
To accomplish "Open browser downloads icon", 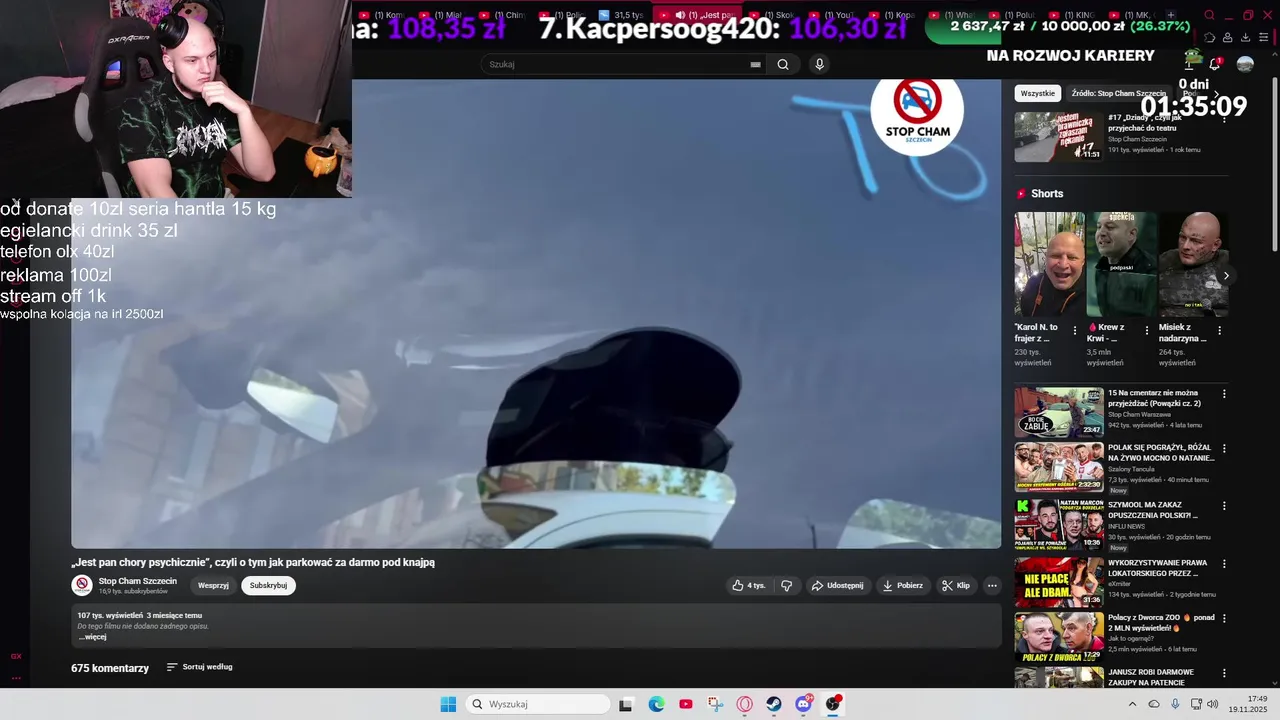I will [1245, 37].
